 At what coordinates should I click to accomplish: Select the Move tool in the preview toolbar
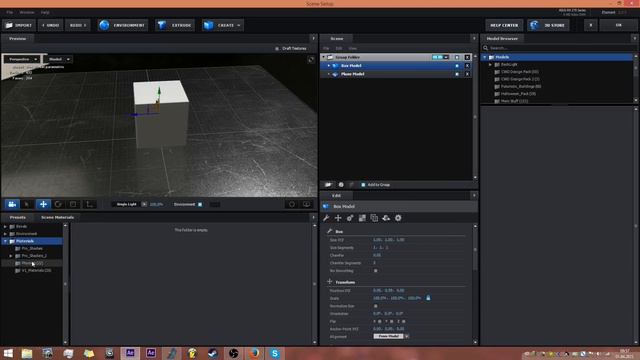click(x=43, y=204)
